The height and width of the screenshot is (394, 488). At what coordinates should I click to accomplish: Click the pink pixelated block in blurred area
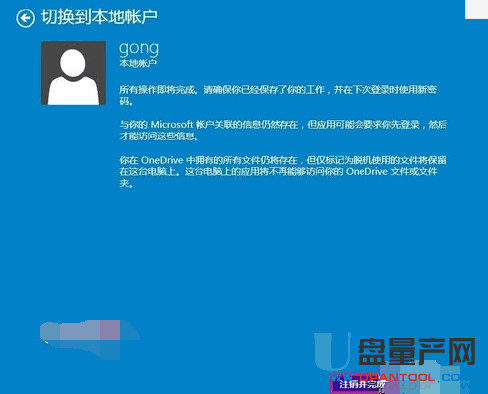coord(110,330)
